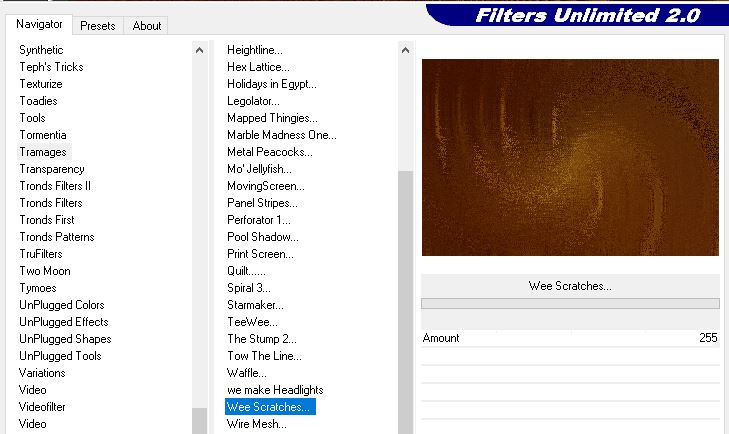Choose the Mo' Jellyfish... filter

(259, 169)
